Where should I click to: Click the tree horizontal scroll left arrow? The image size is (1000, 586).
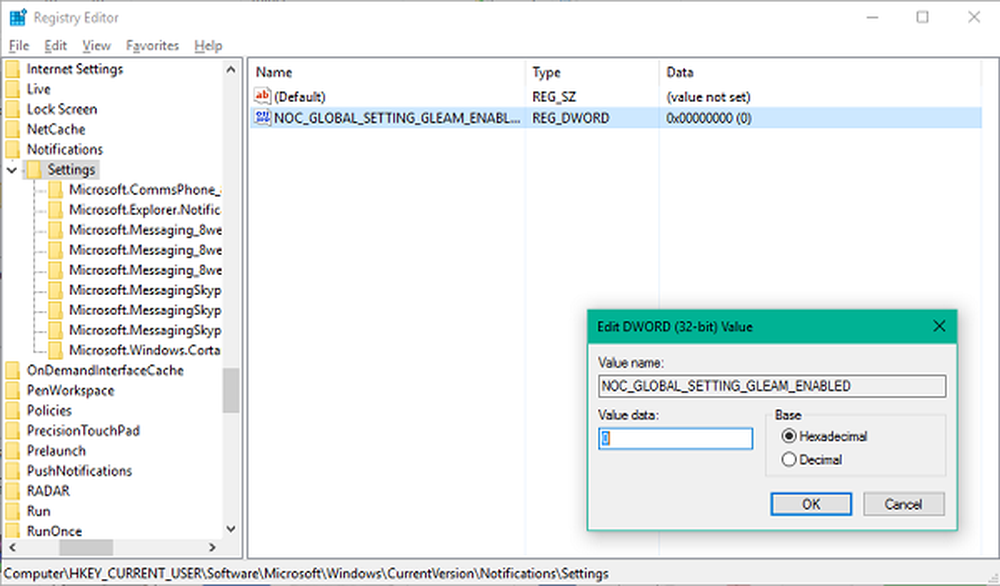coord(12,547)
